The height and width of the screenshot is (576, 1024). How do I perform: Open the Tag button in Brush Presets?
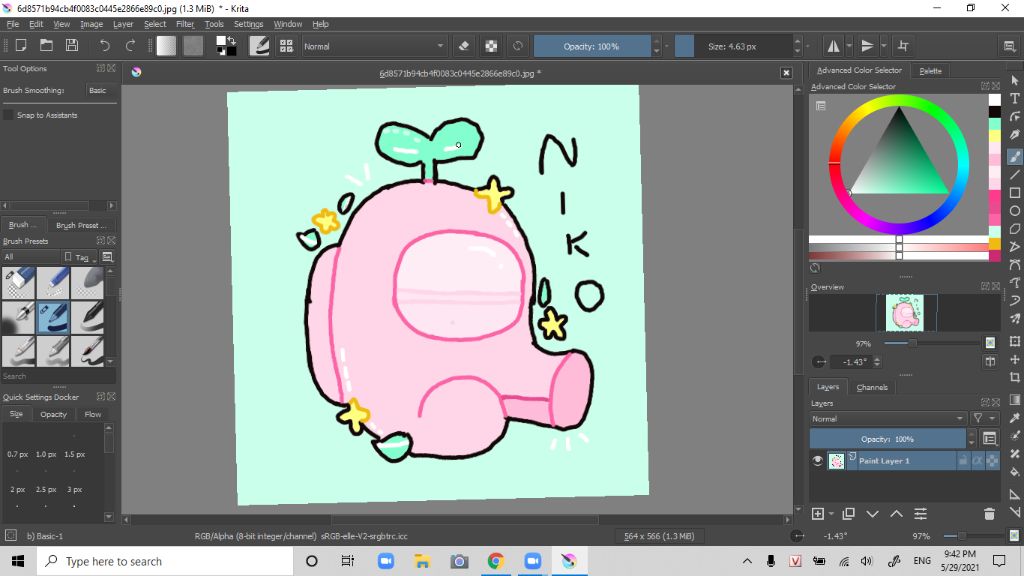coord(80,257)
